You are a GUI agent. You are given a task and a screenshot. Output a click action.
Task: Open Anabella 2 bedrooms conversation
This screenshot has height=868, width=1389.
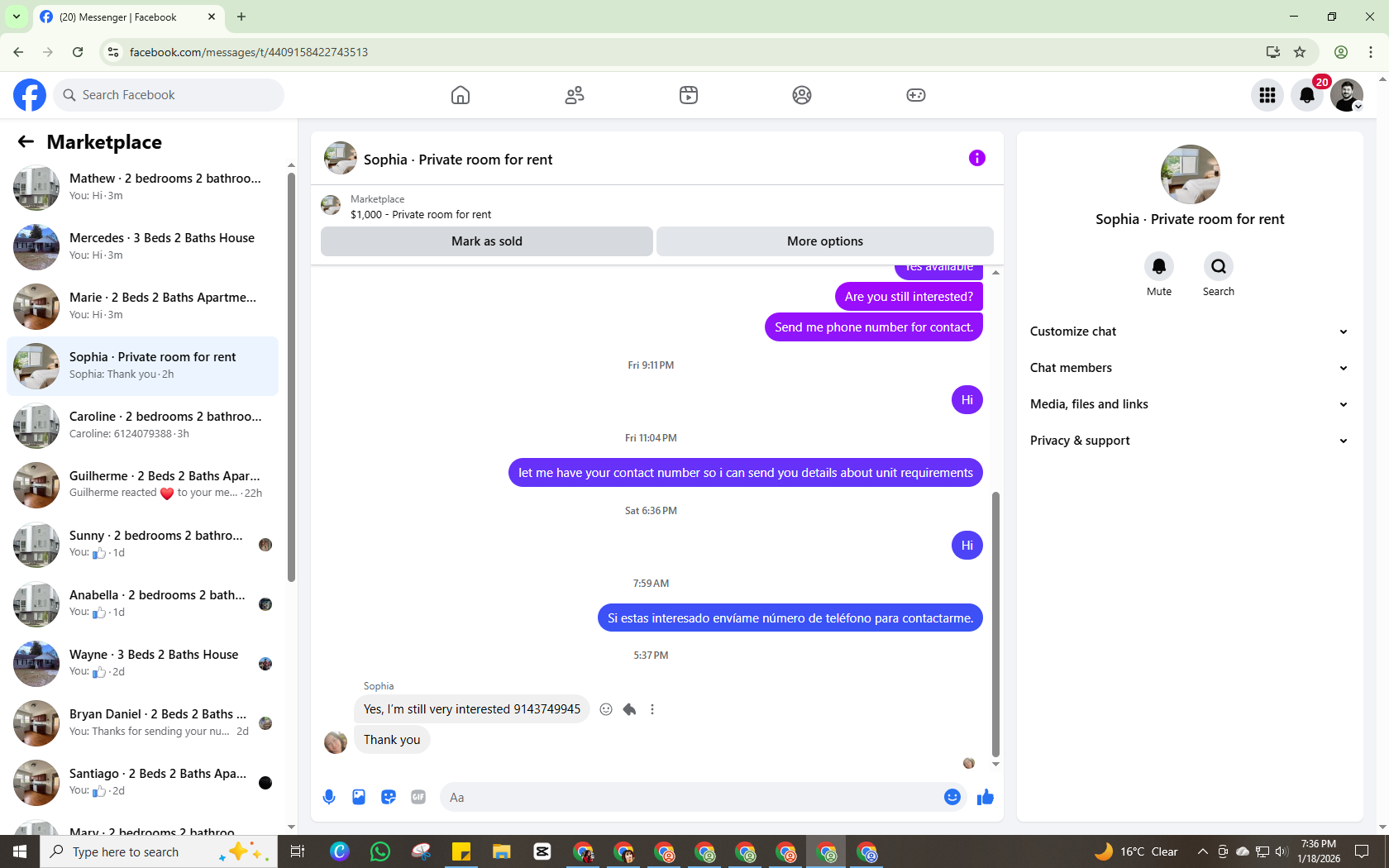tap(142, 604)
